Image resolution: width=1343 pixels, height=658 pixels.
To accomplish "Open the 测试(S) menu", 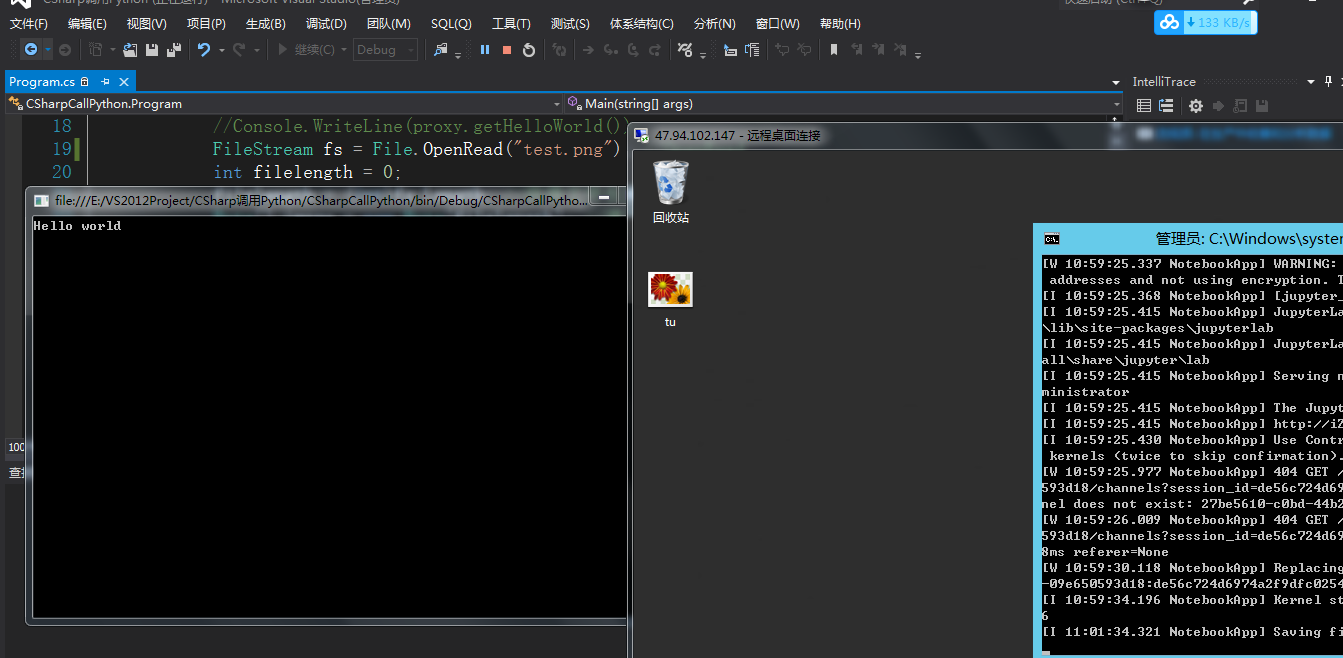I will click(x=570, y=23).
